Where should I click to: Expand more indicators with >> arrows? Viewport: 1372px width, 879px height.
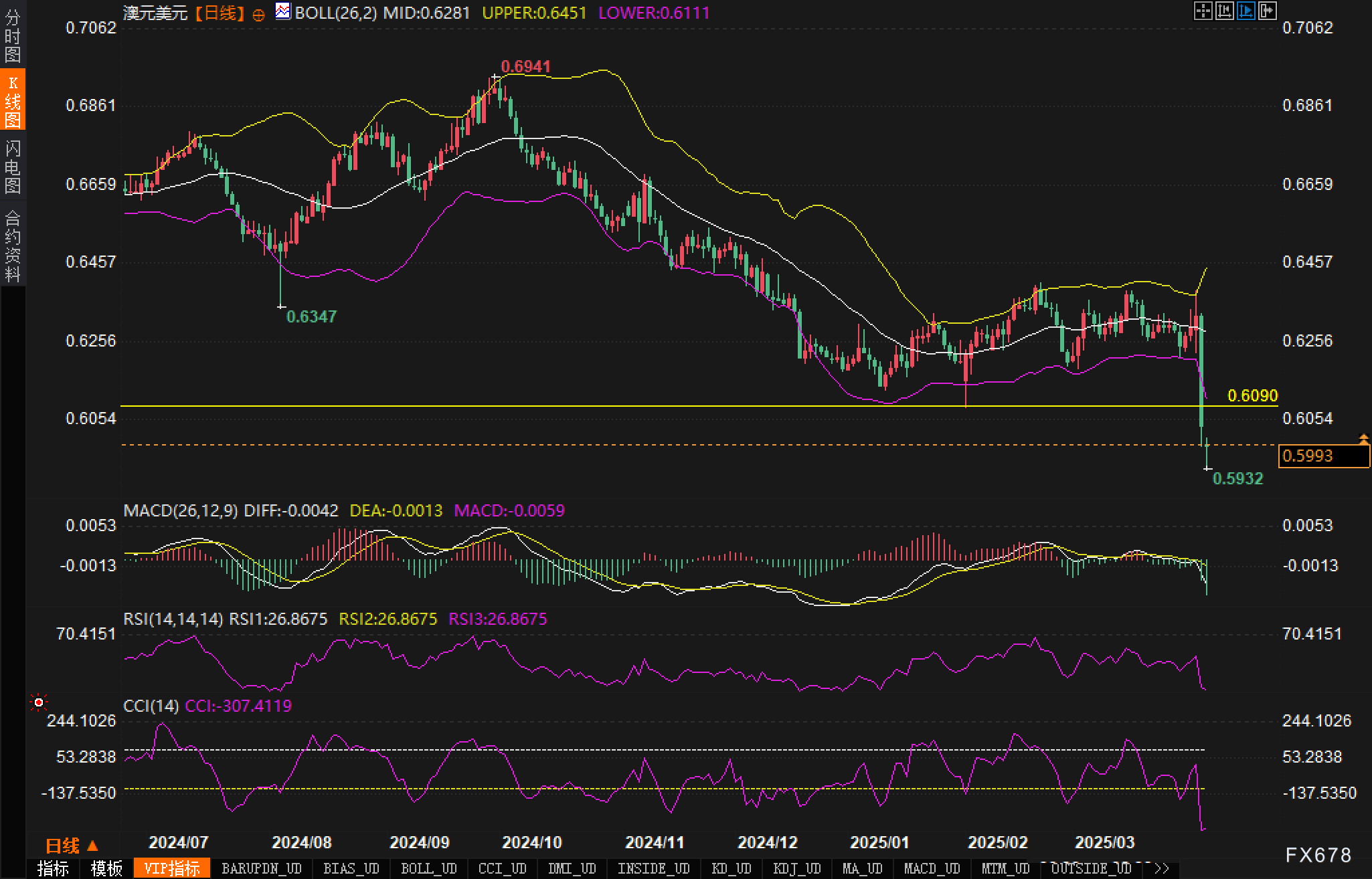[x=1162, y=868]
